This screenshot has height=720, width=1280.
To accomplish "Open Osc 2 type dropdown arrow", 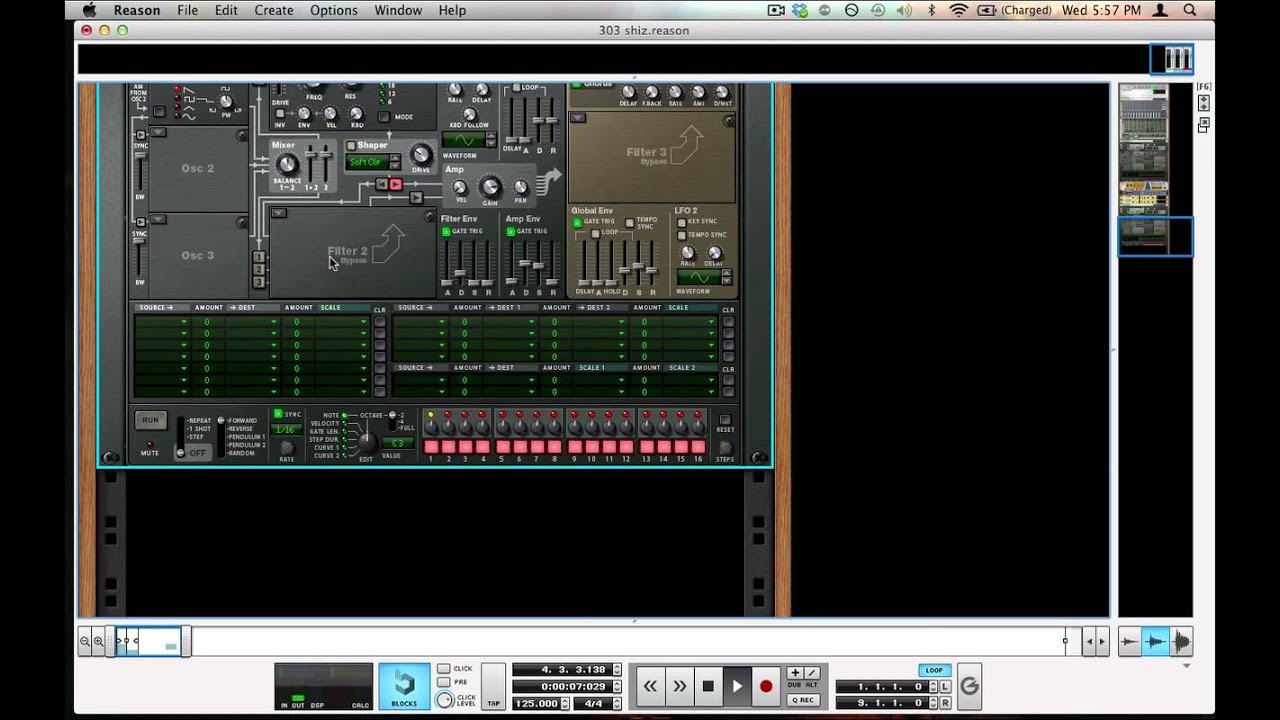I will (158, 132).
